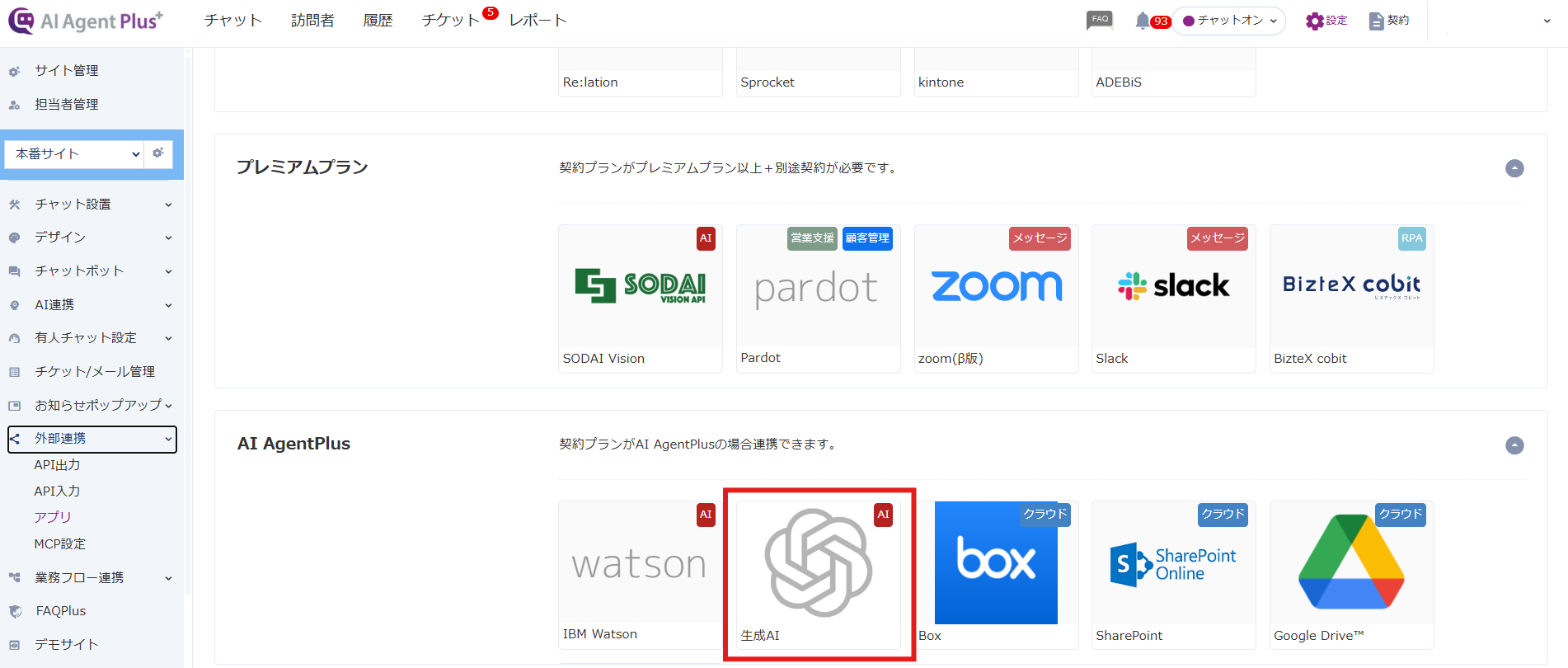The height and width of the screenshot is (668, 1568).
Task: Click the site settings gear beside 本番サイト
Action: [x=158, y=153]
